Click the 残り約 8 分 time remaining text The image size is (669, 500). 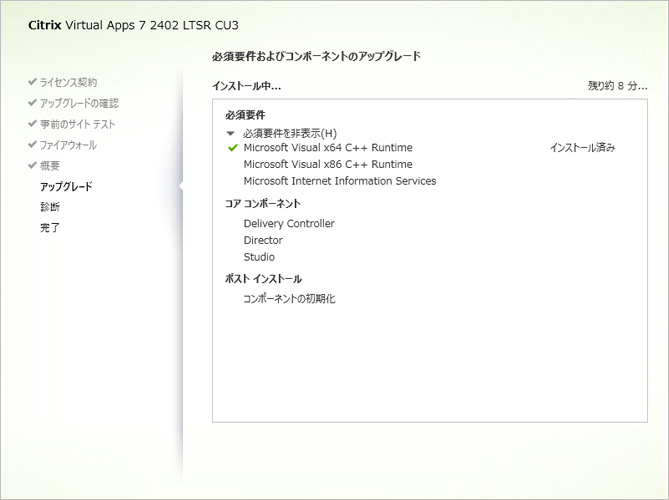click(617, 86)
